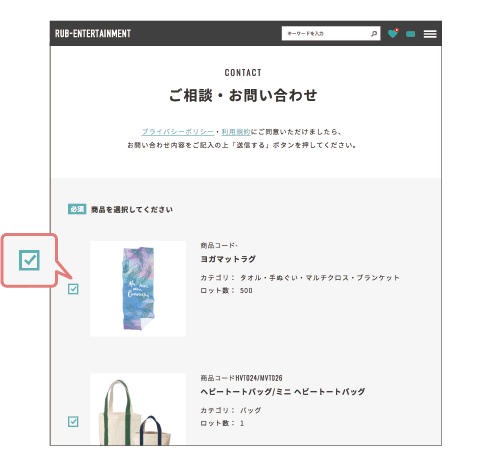The image size is (492, 465).
Task: Go to RUB-ENTERTAINMENT home via logo
Action: pos(93,34)
